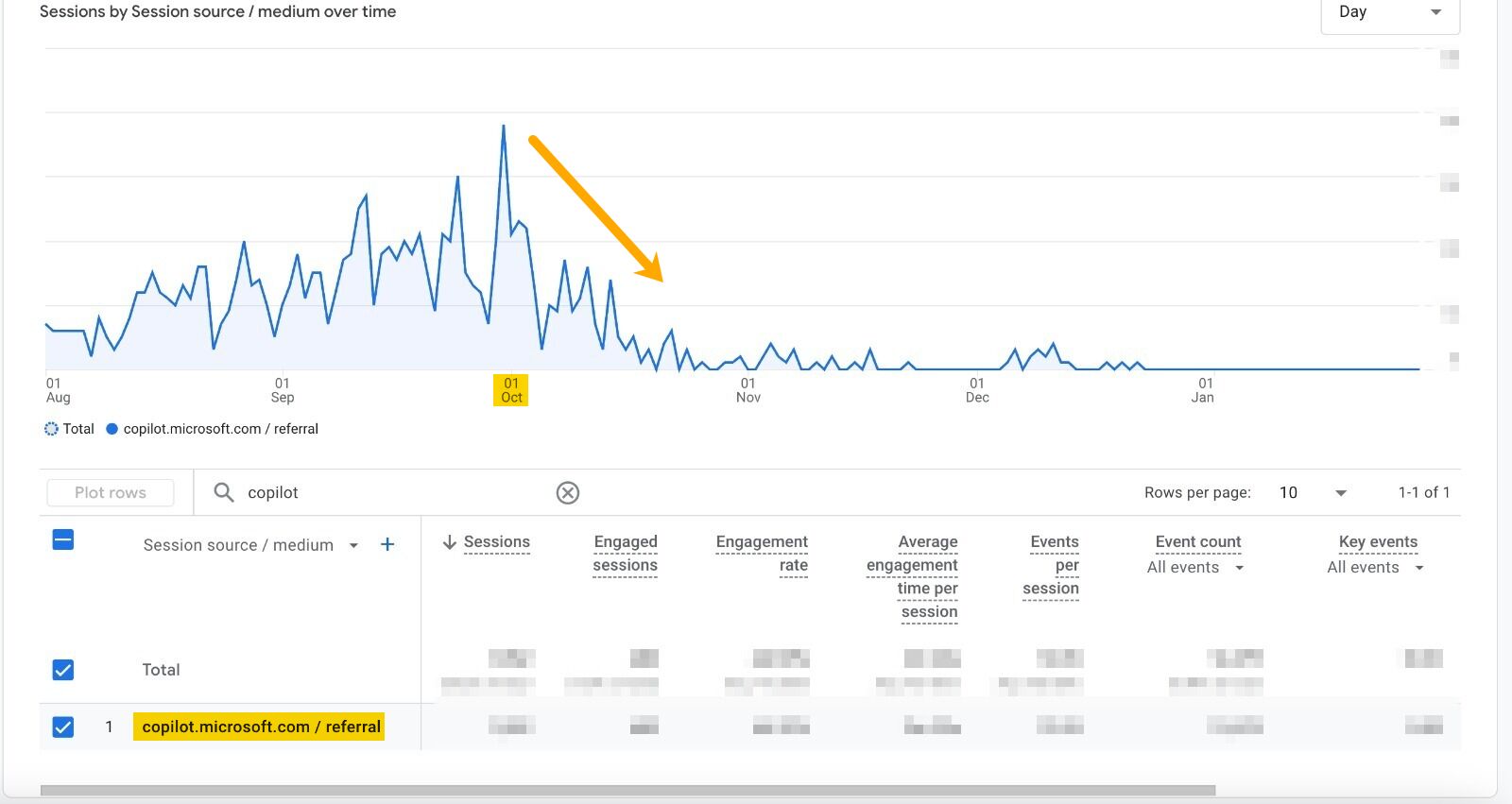Open Event count All events dropdown
1512x804 pixels.
[x=1239, y=568]
